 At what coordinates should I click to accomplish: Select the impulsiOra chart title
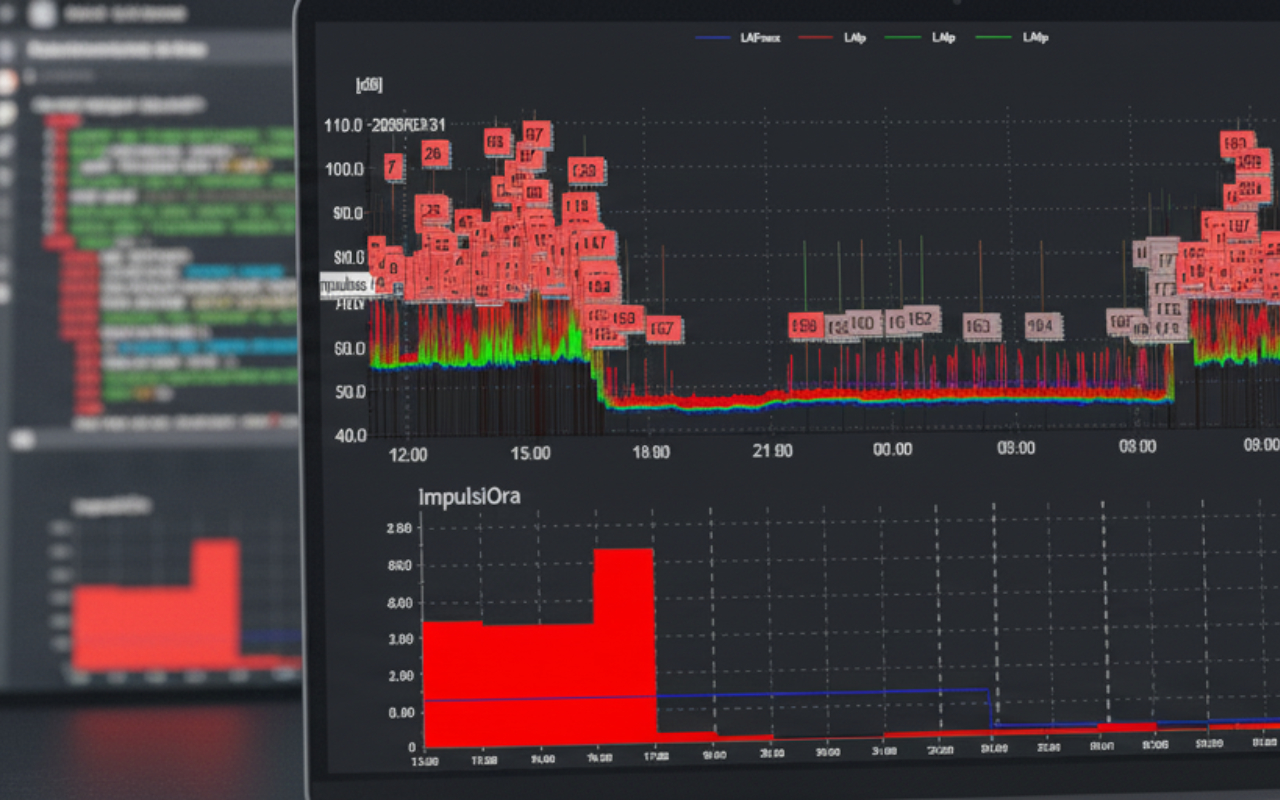click(469, 496)
